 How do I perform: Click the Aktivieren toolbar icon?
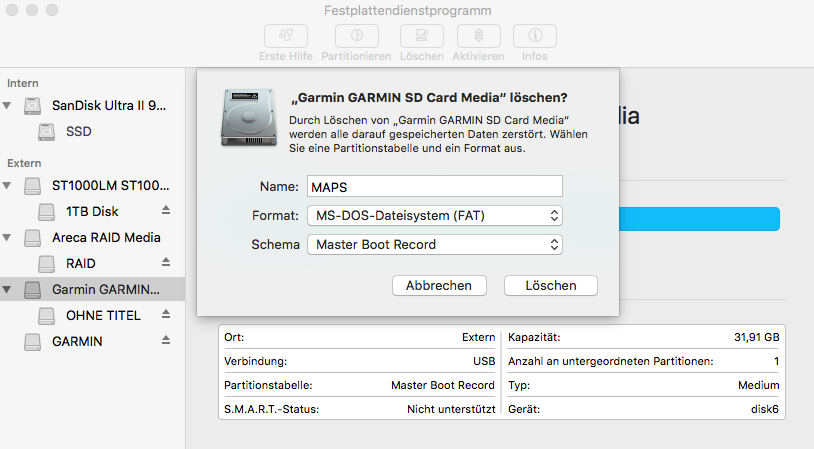click(479, 36)
